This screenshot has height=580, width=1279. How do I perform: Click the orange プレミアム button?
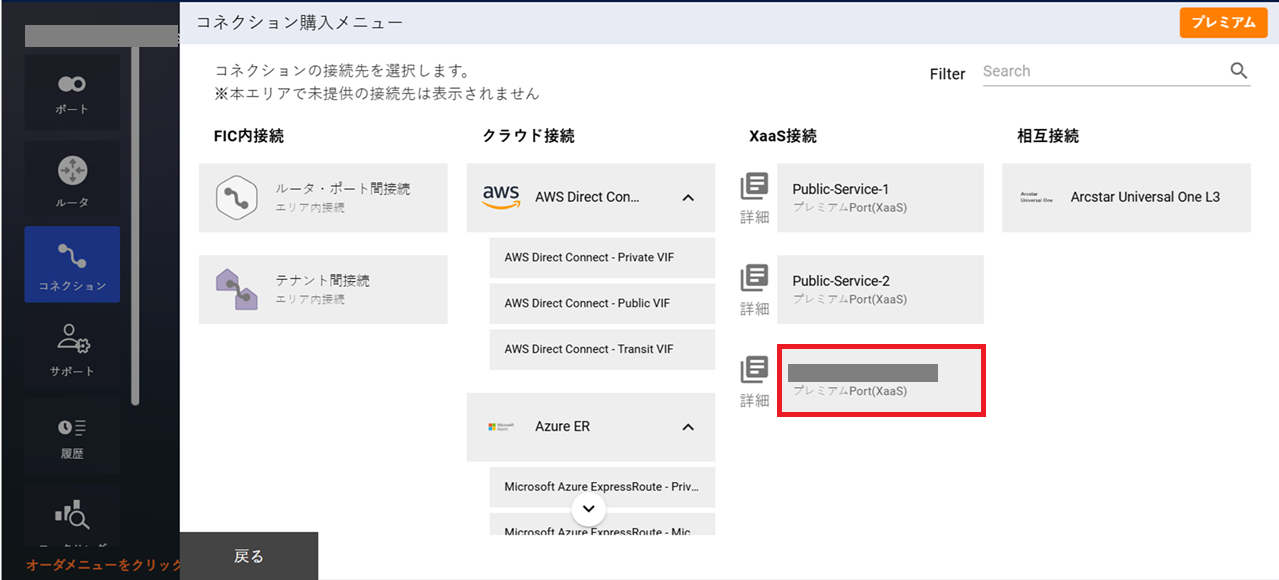click(1223, 22)
